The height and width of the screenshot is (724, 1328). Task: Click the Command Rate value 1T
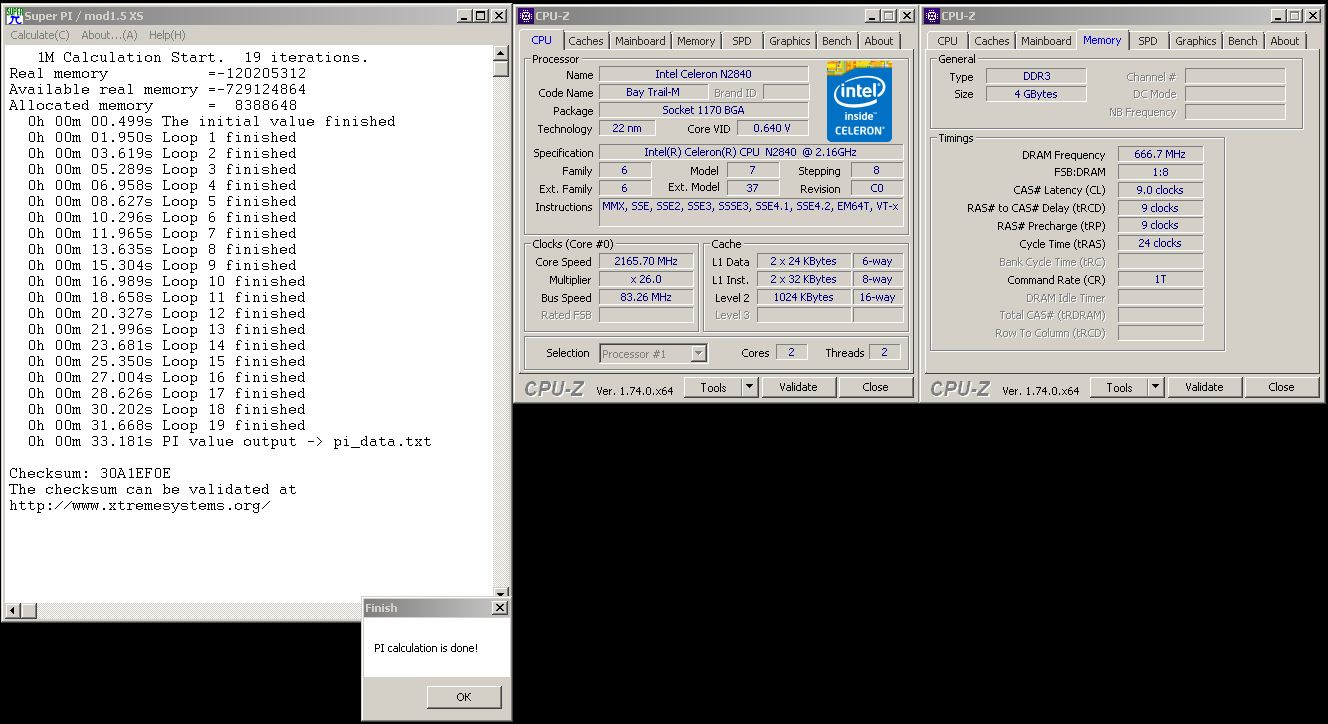1160,279
